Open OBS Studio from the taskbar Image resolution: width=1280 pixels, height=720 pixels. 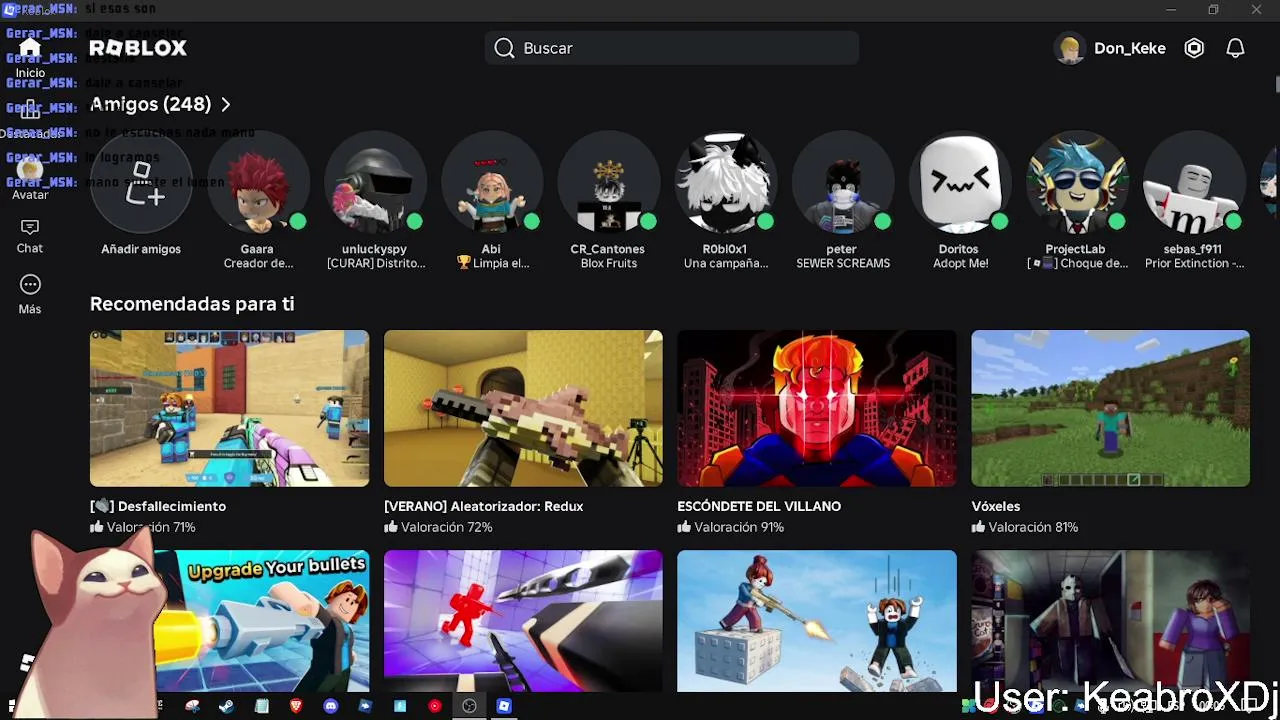(x=469, y=706)
